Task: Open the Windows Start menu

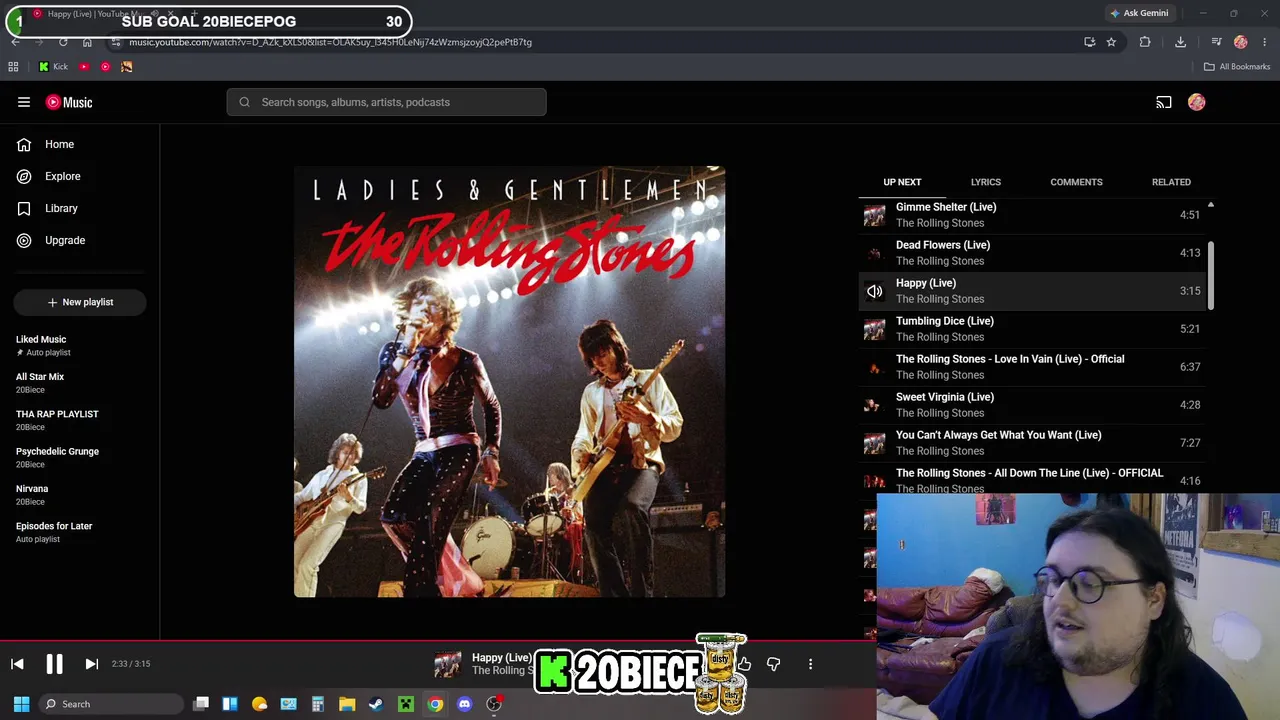Action: 21,704
